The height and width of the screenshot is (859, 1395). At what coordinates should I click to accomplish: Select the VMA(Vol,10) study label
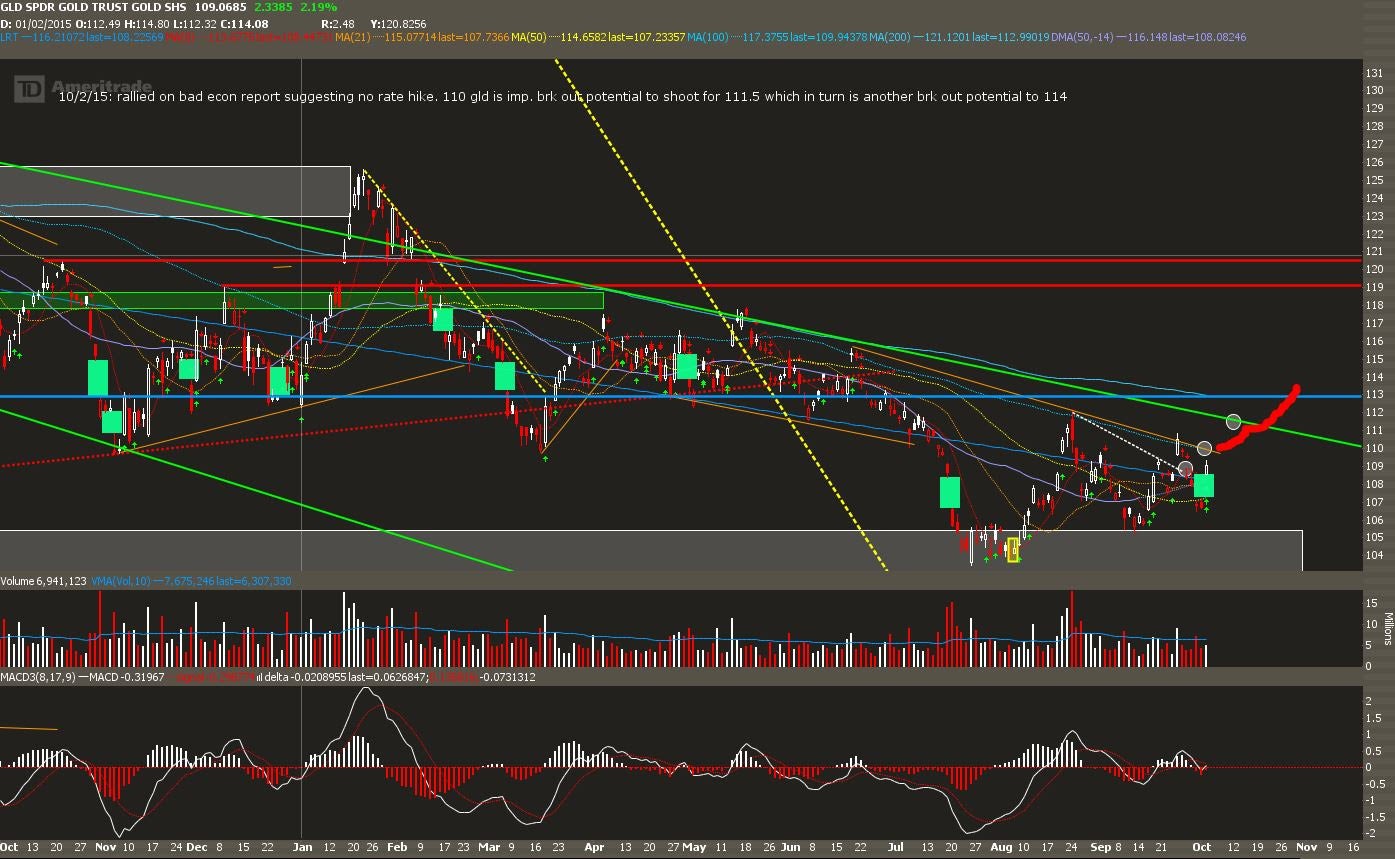click(x=121, y=580)
